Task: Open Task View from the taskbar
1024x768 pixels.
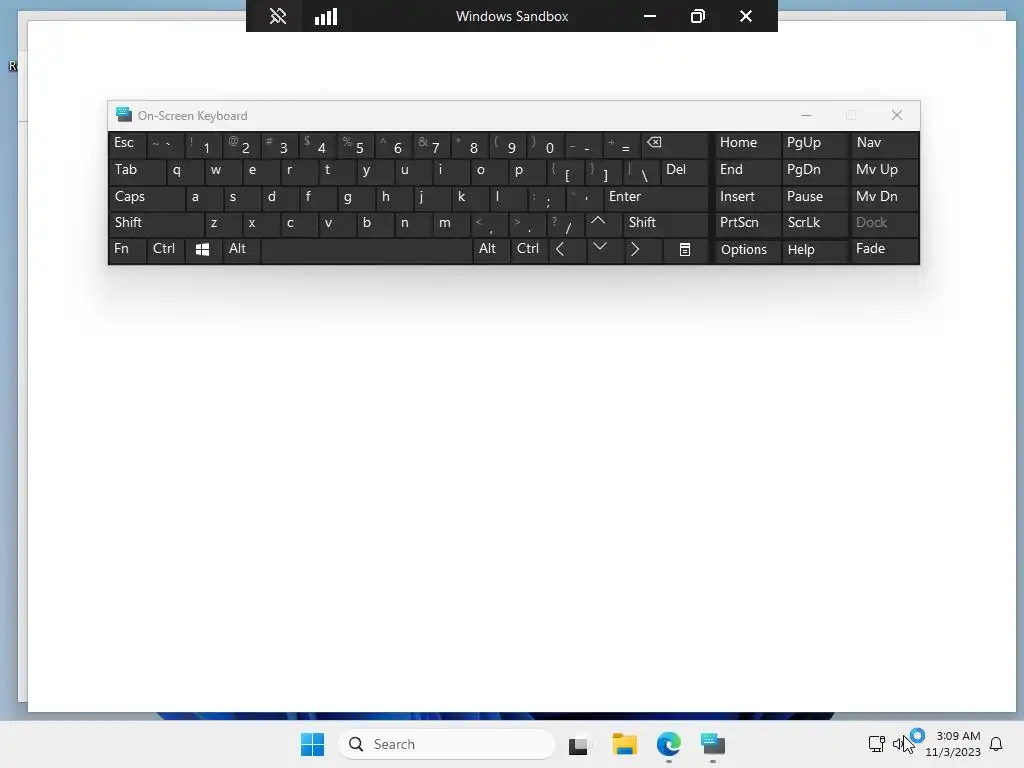Action: pos(578,744)
